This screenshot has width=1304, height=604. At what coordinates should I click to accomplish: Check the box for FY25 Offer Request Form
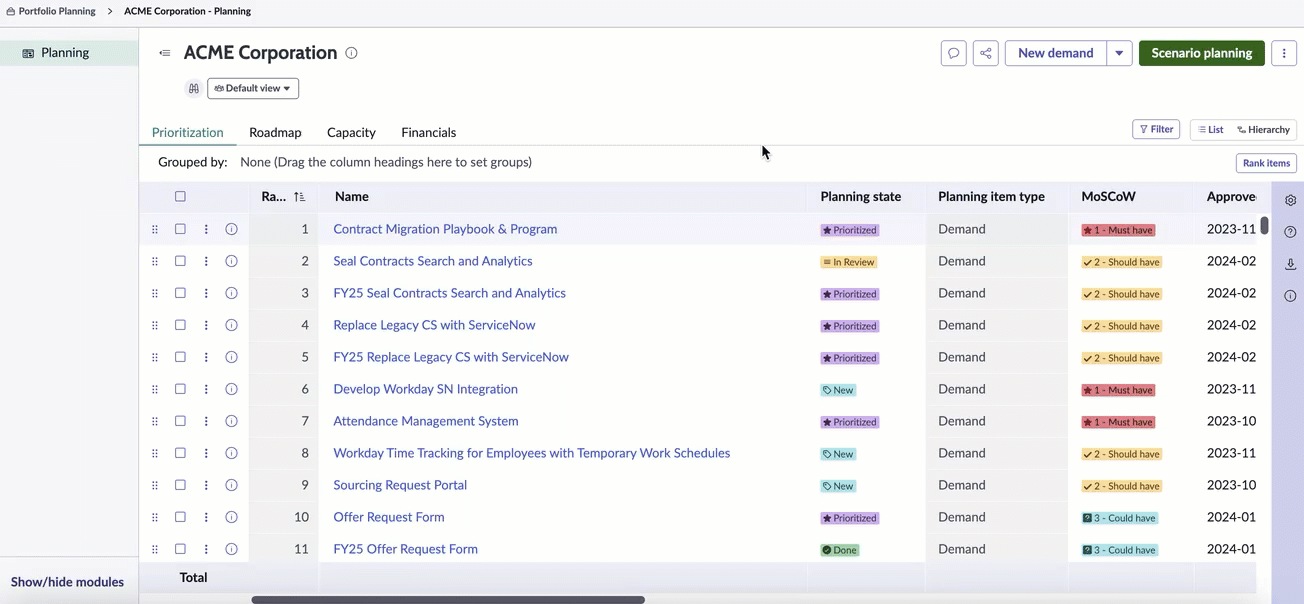[180, 549]
